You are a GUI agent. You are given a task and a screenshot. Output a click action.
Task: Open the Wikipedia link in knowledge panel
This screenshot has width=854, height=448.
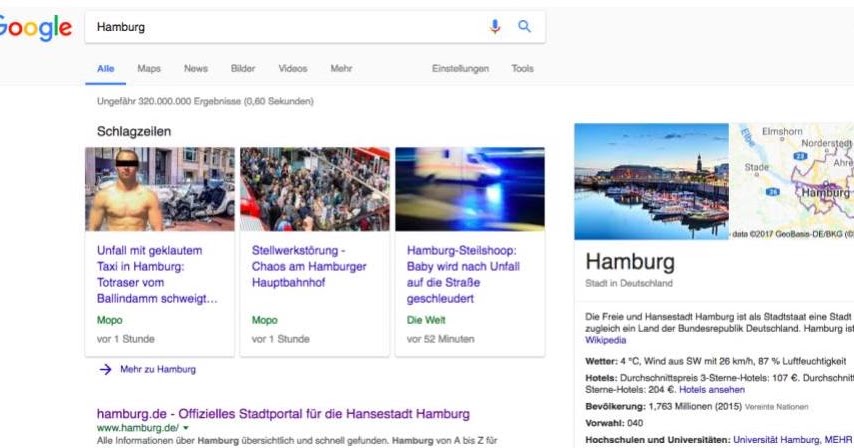tap(606, 340)
